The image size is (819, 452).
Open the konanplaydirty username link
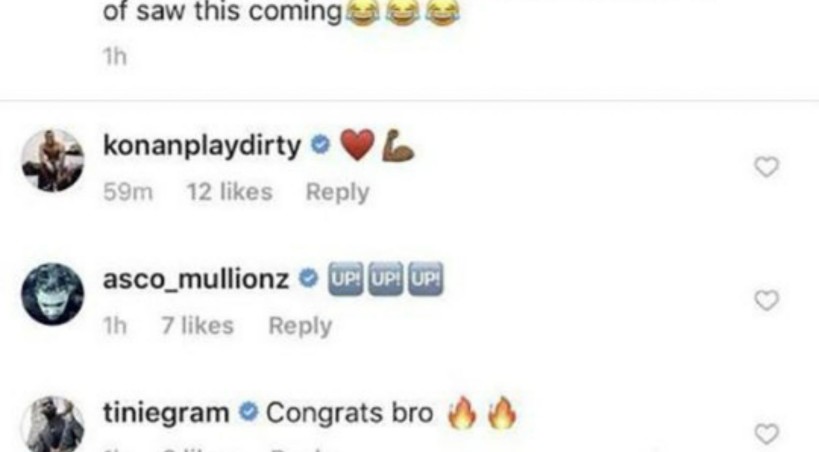(202, 146)
